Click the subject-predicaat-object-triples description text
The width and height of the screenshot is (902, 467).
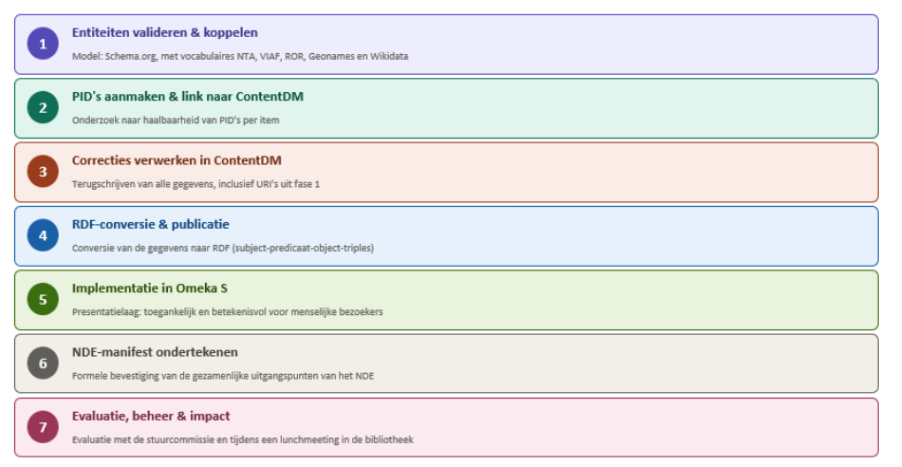(223, 248)
